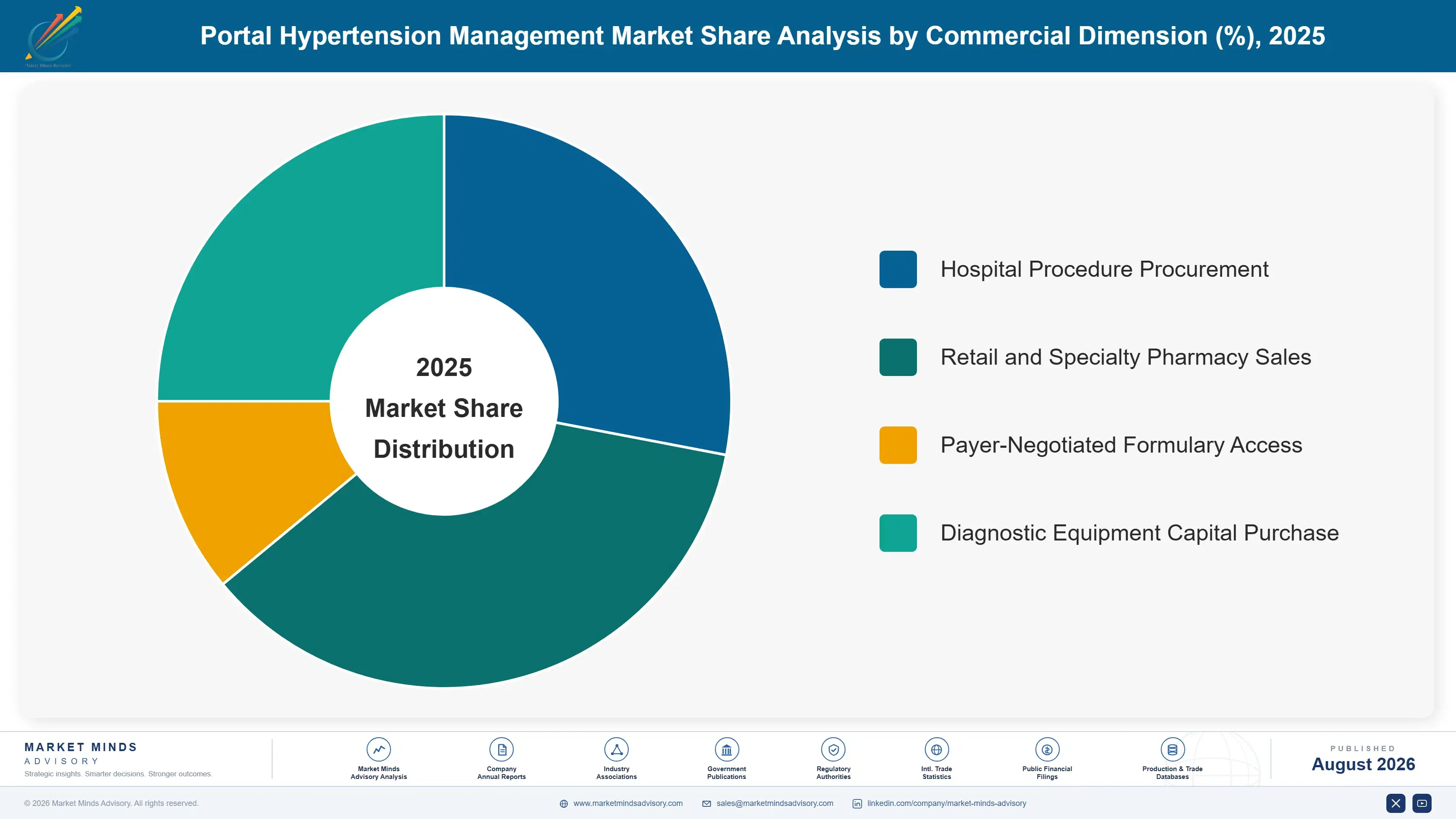Open www.marketmindsadvisory.com link
The image size is (1456, 819).
click(628, 803)
